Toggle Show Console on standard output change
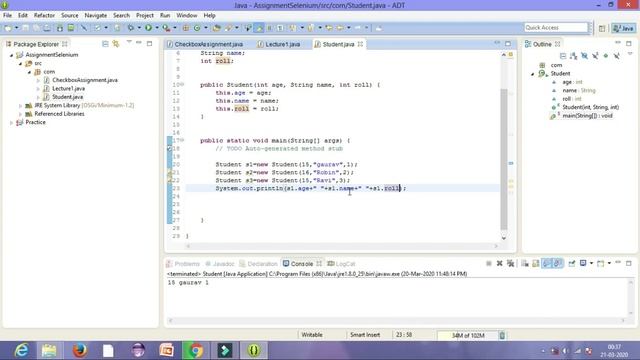 tap(547, 264)
